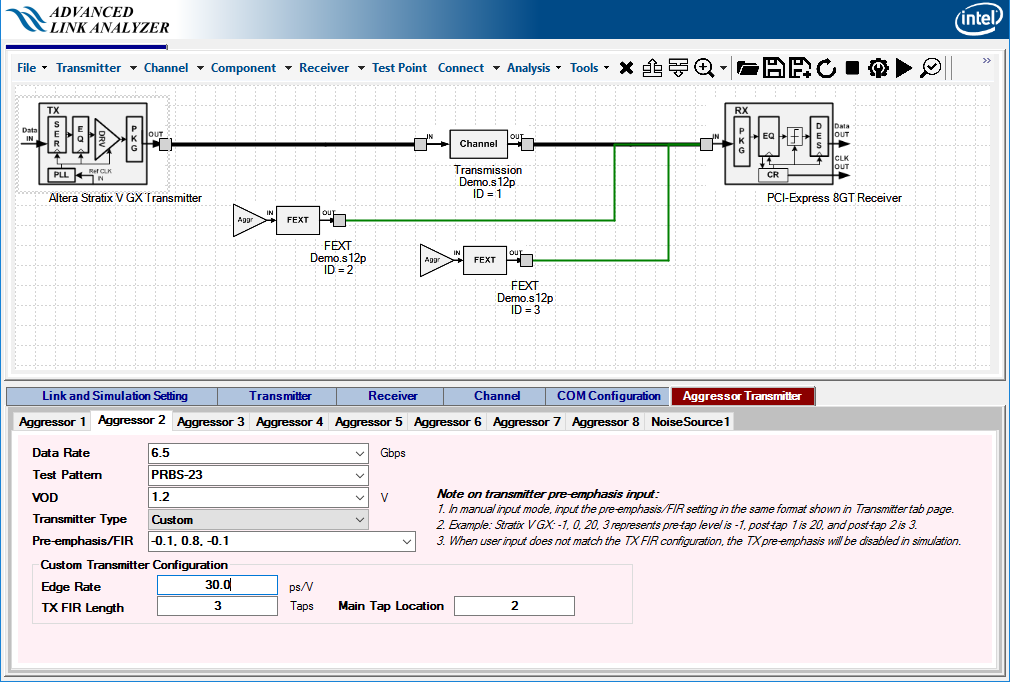Select the Channel block in the diagram
The height and width of the screenshot is (682, 1010).
click(478, 144)
